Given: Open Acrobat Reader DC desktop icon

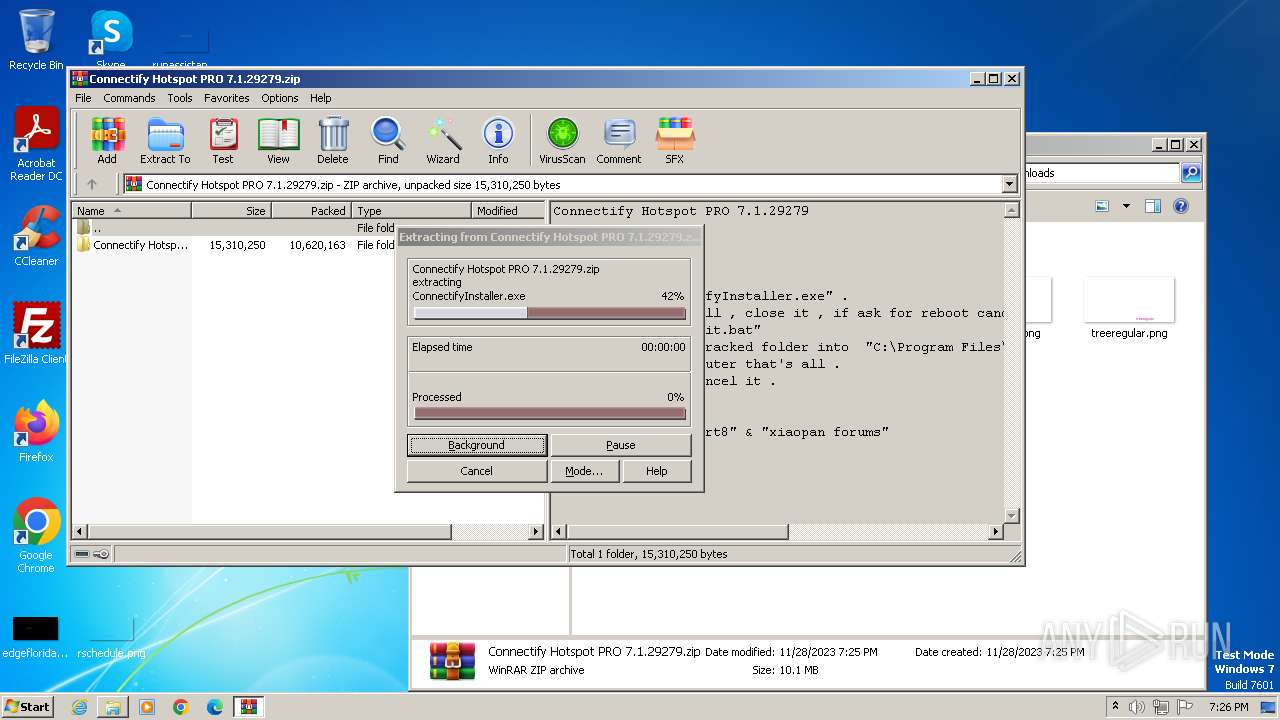Looking at the screenshot, I should [x=36, y=144].
